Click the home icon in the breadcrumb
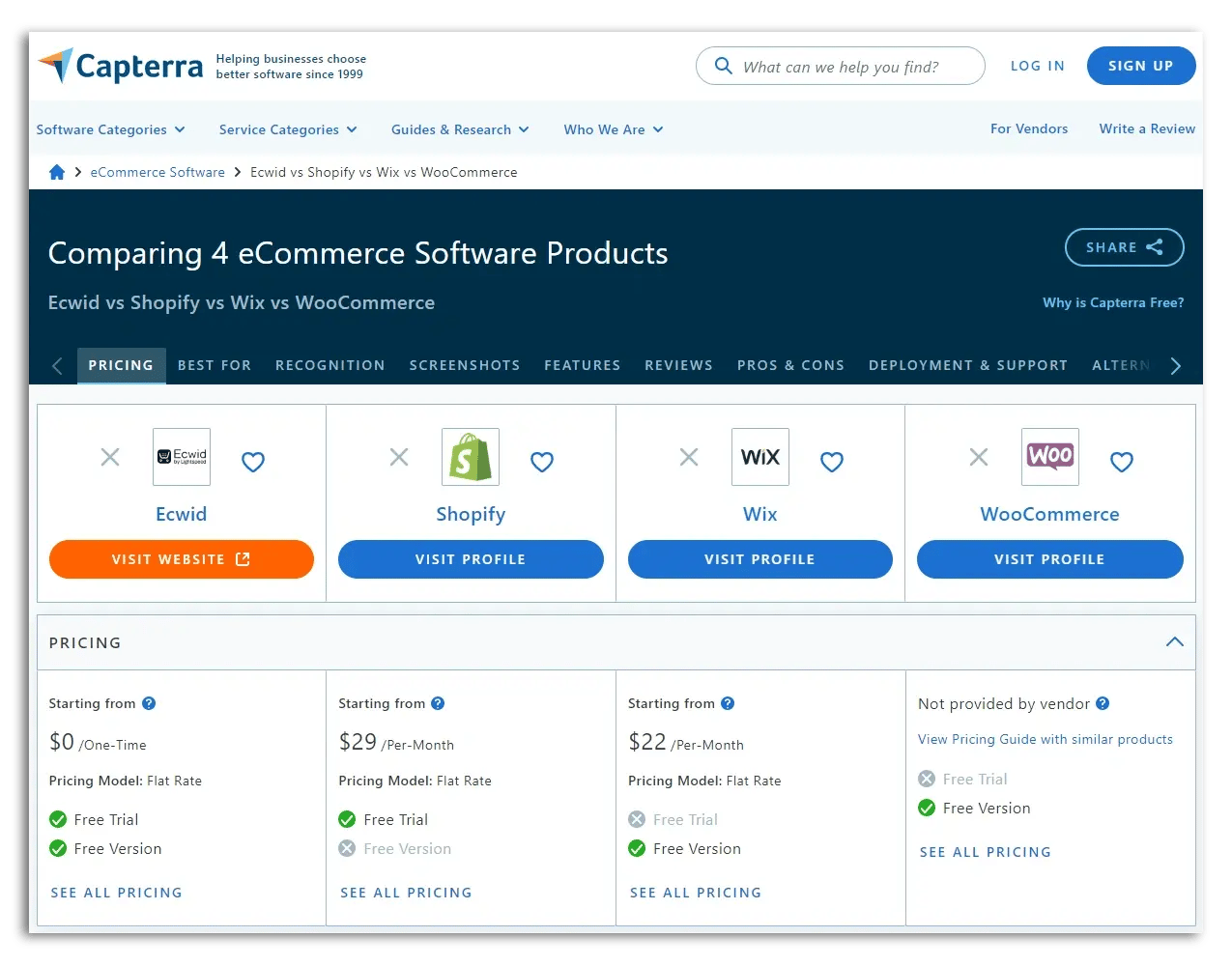The image size is (1232, 966). pyautogui.click(x=56, y=171)
